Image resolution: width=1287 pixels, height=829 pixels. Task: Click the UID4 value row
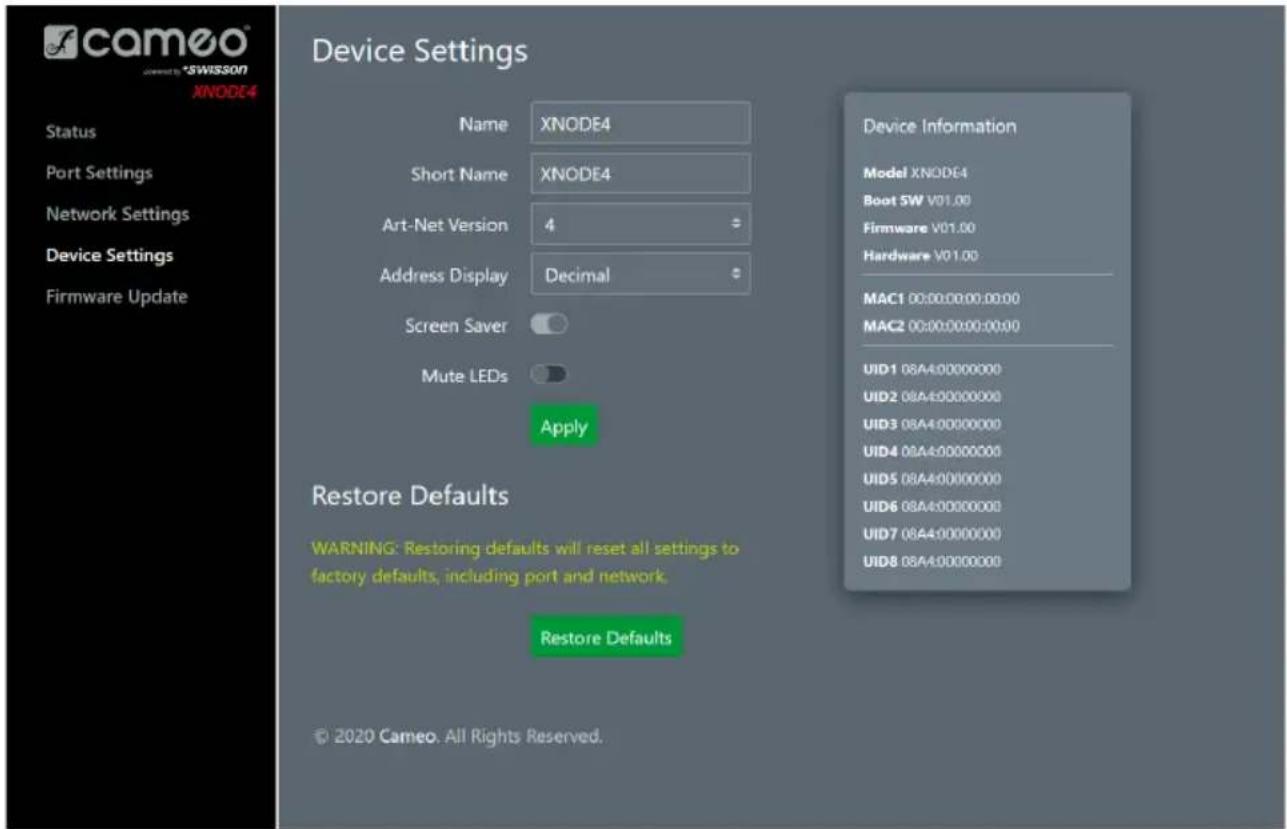[x=932, y=451]
